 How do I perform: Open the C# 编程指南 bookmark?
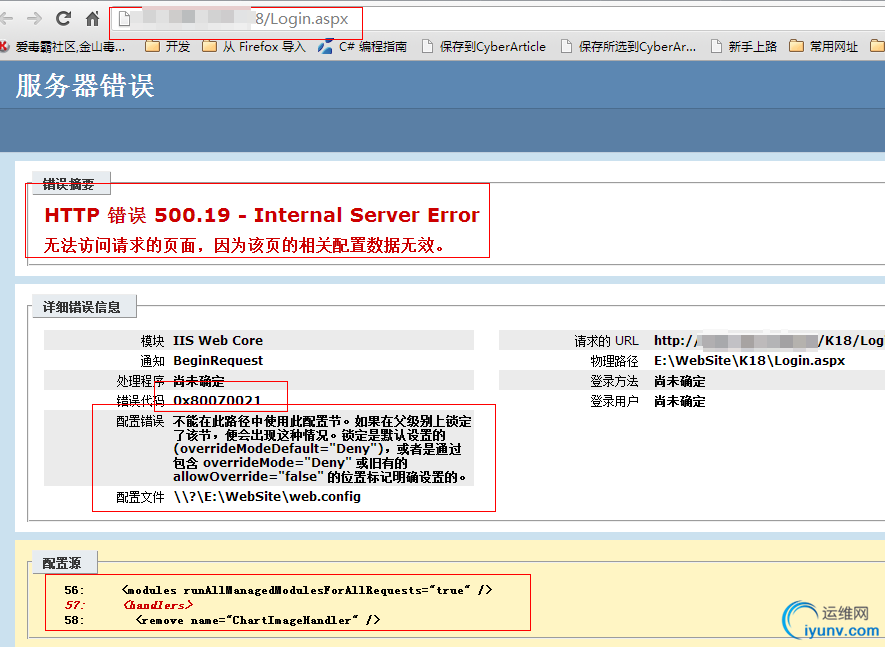tap(362, 46)
